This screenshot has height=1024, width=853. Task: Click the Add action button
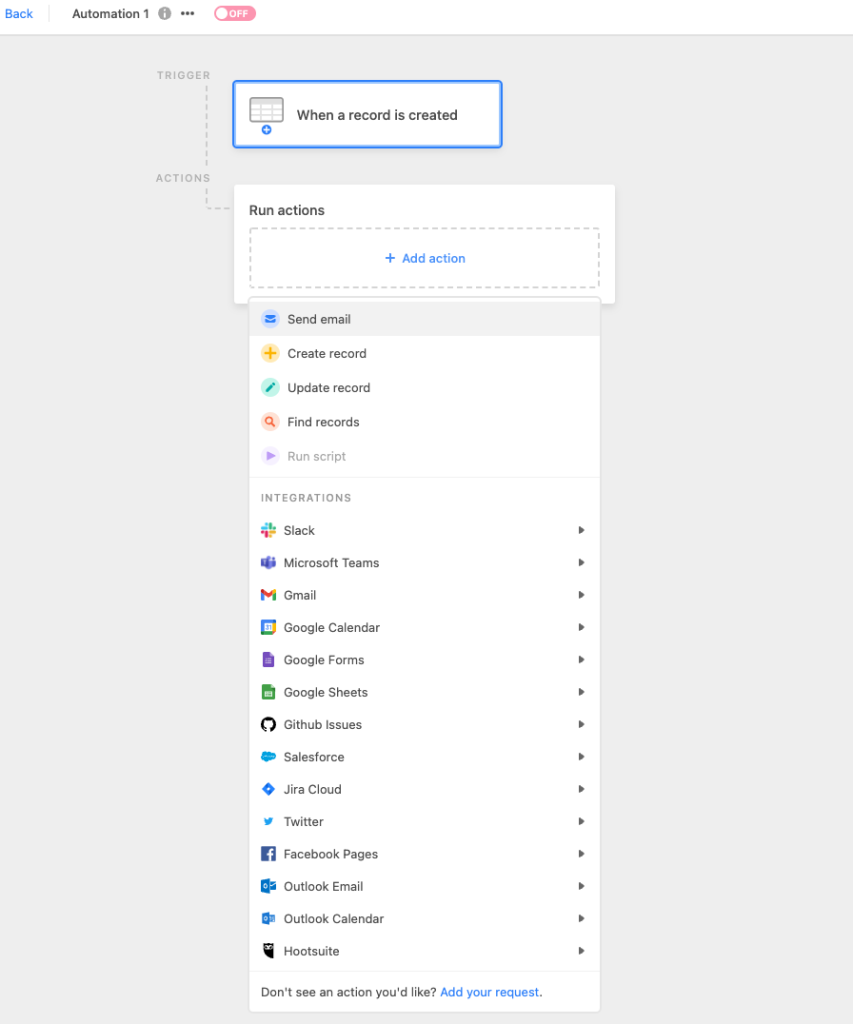(x=425, y=259)
